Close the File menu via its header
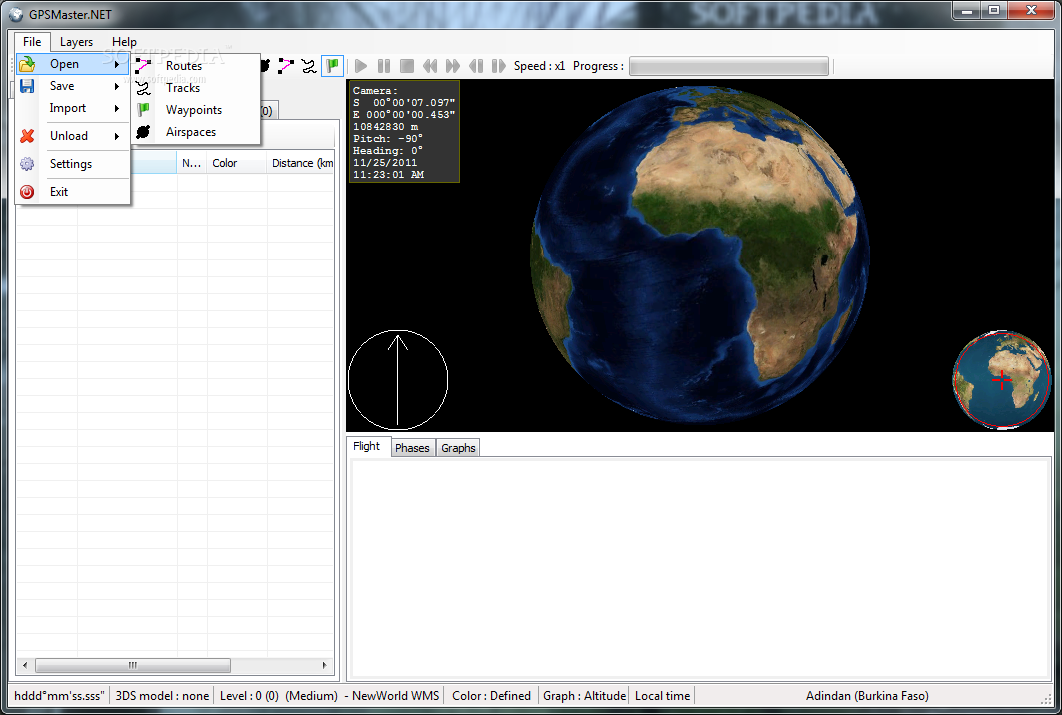The width and height of the screenshot is (1062, 715). (x=32, y=41)
